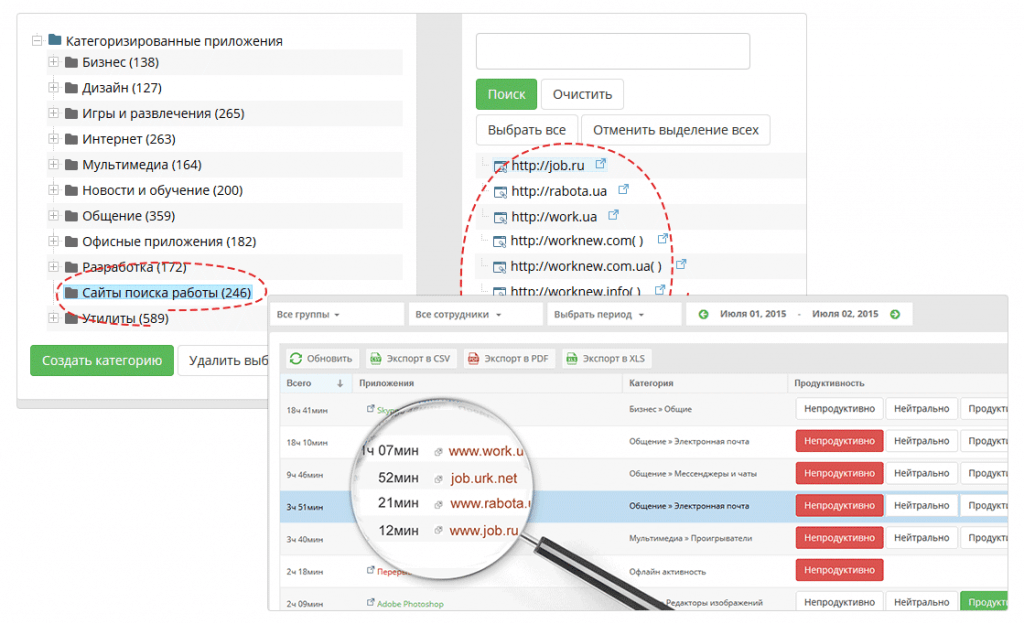Screen dimensions: 1024x624
Task: Click folder icon of Сайты поиска работы
Action: coord(71,293)
